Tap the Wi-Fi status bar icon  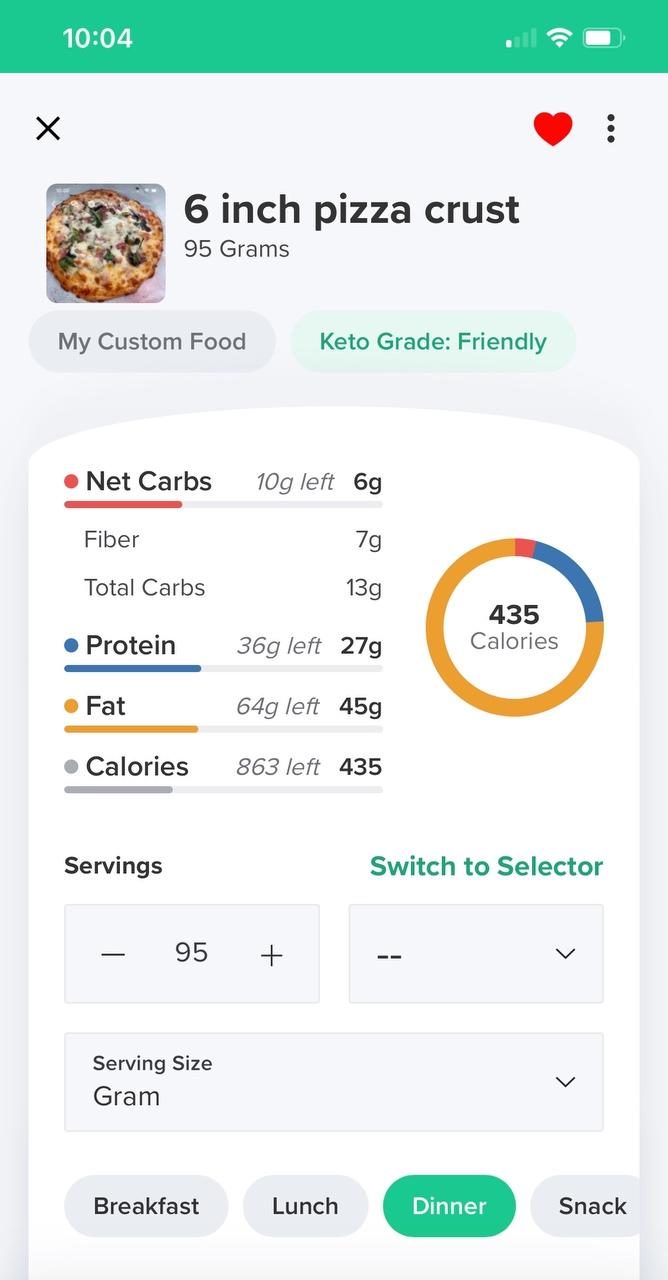tap(559, 38)
